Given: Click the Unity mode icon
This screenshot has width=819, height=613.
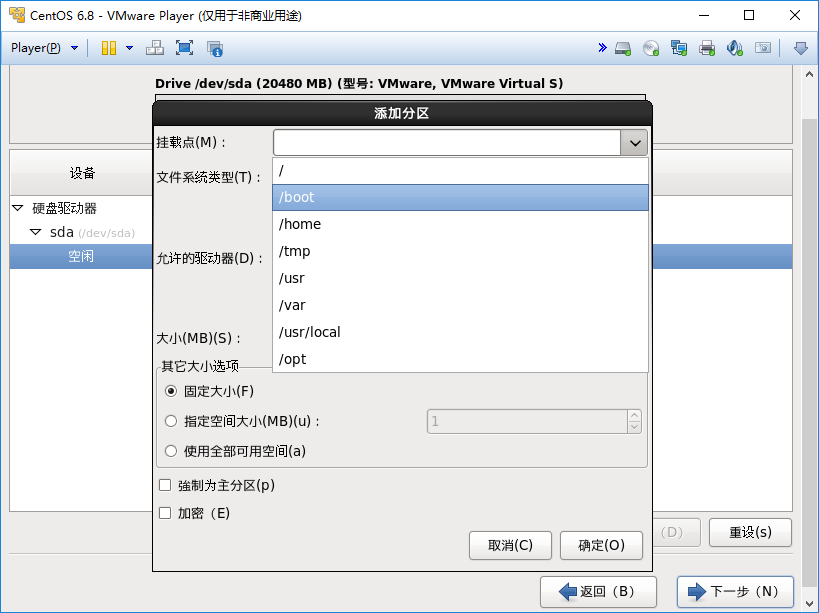Looking at the screenshot, I should coord(215,49).
